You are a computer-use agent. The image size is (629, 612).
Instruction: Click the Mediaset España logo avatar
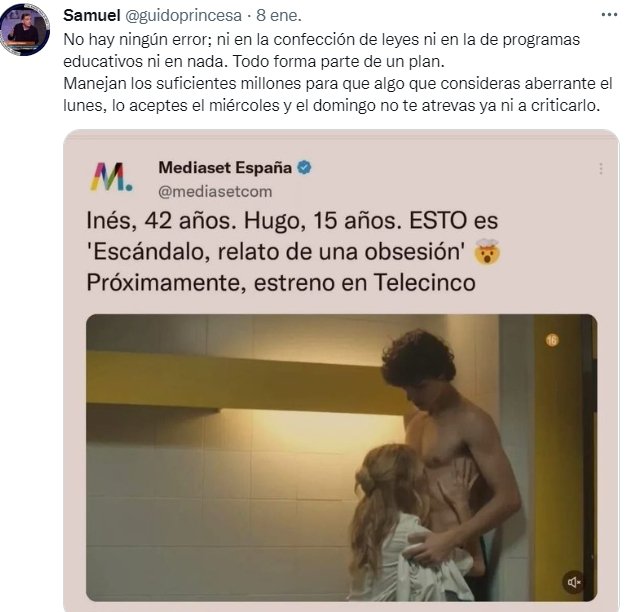point(112,176)
